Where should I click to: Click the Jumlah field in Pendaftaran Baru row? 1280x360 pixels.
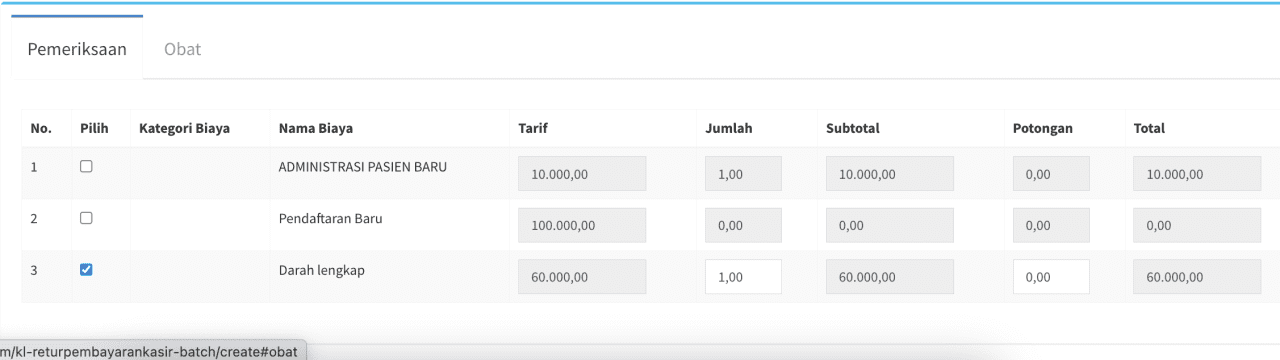pos(743,226)
